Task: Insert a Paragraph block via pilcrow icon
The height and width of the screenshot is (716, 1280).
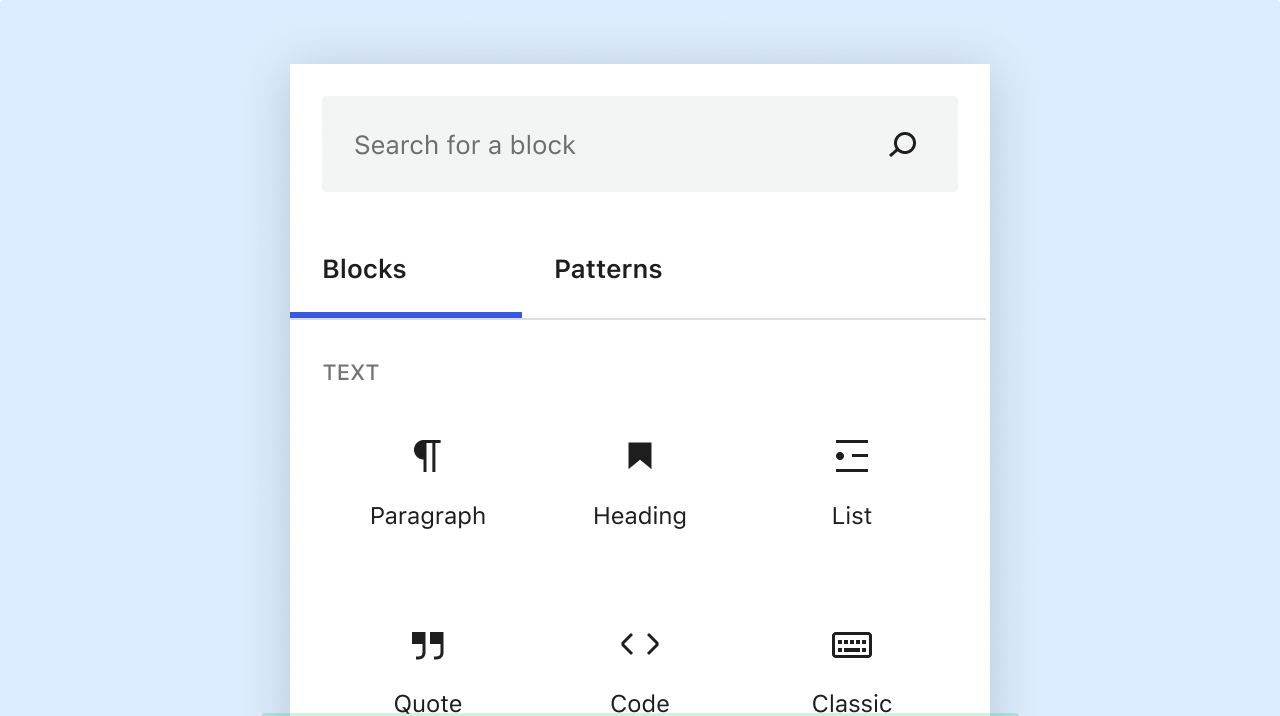Action: point(428,456)
